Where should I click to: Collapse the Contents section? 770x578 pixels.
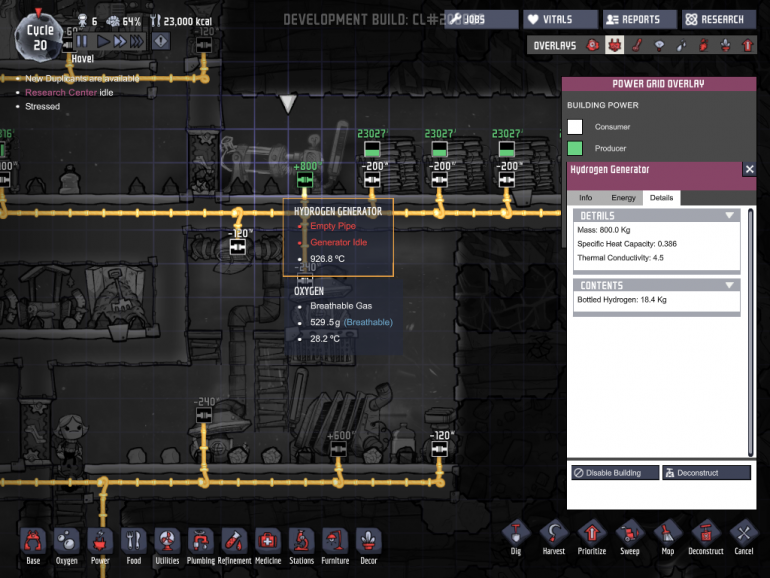[x=729, y=285]
